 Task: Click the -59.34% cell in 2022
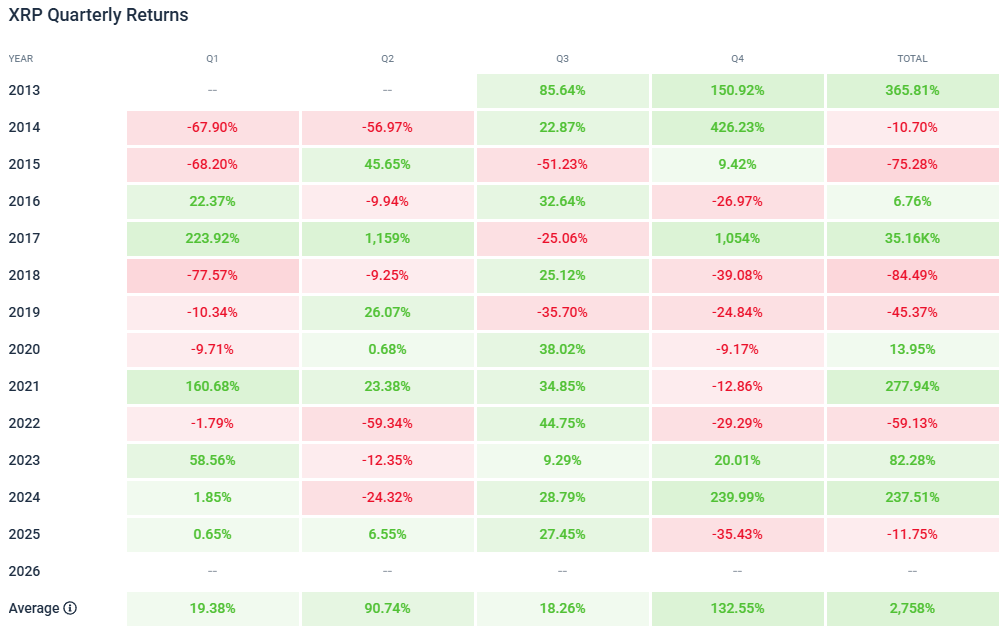pos(387,423)
